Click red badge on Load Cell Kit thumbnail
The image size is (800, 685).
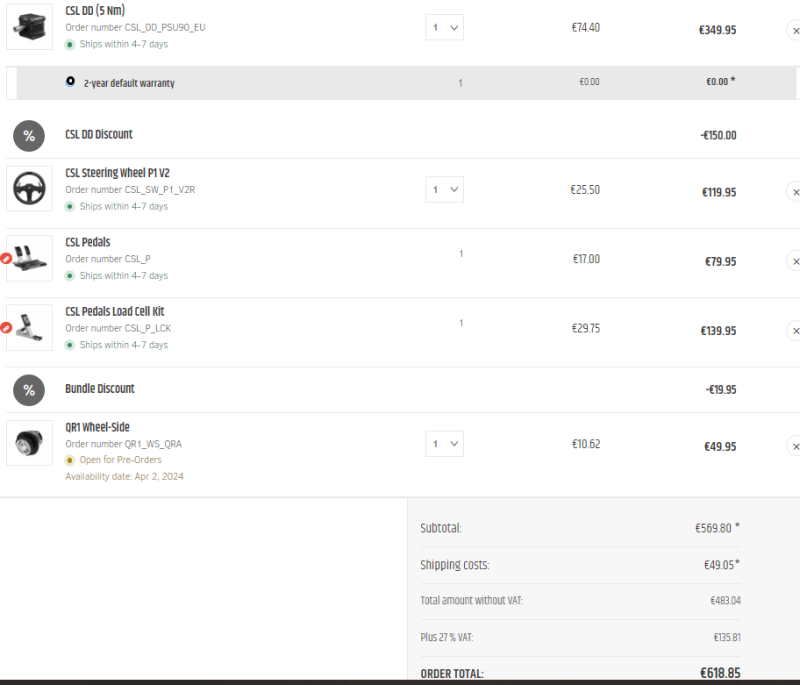(x=6, y=327)
